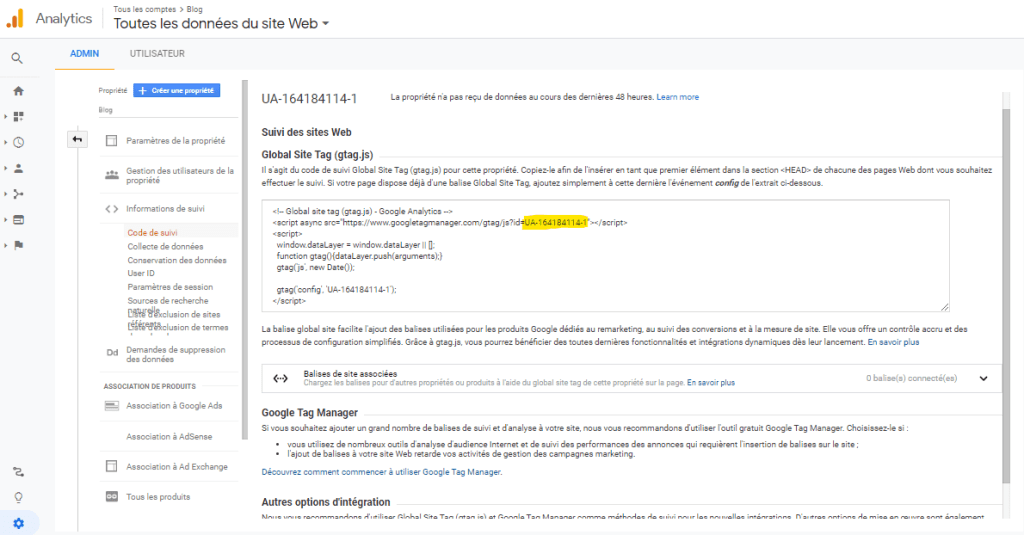
Task: Click En savoir plus link in Balises de site associées
Action: tap(711, 383)
